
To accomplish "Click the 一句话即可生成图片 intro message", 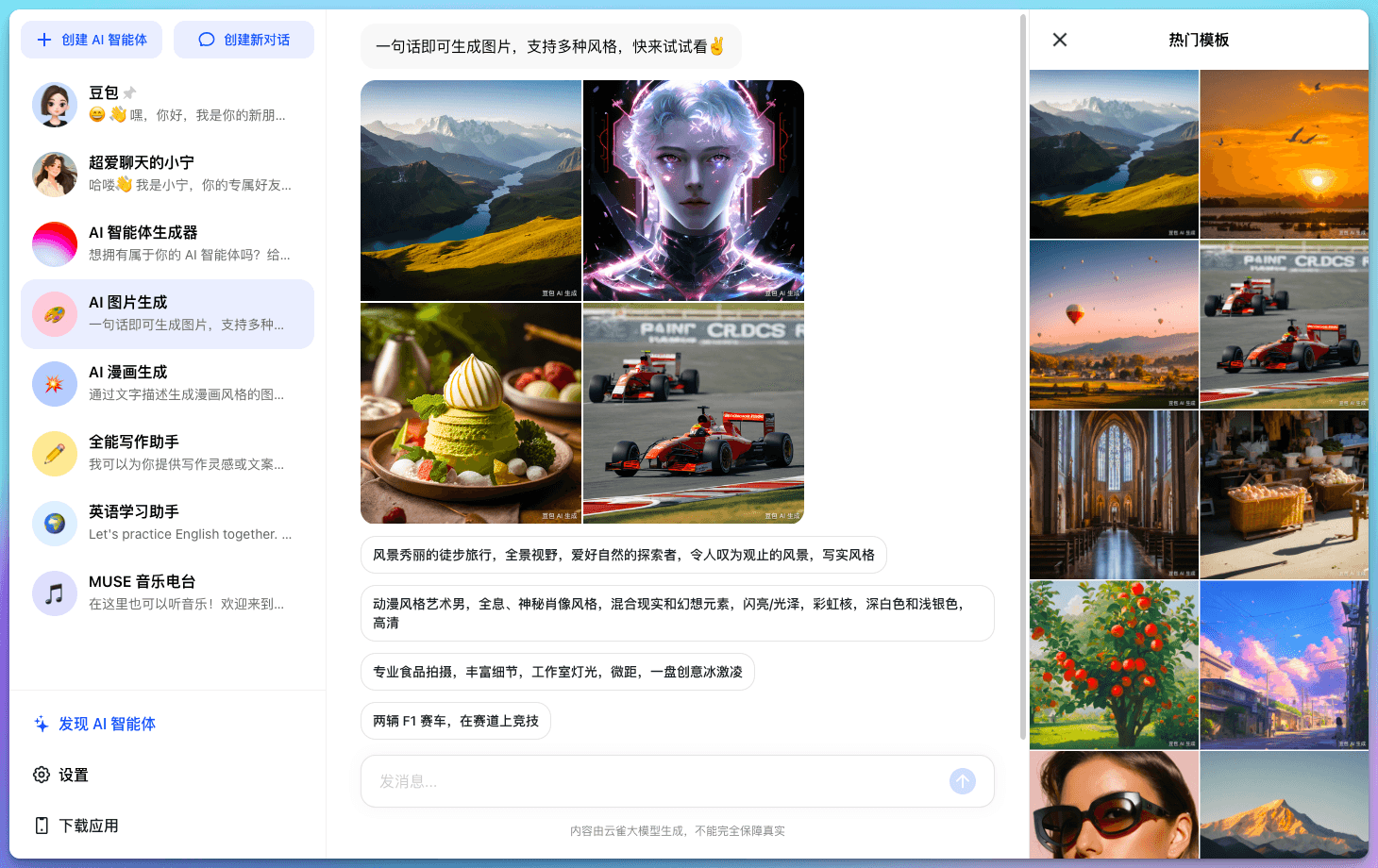I will [x=550, y=46].
